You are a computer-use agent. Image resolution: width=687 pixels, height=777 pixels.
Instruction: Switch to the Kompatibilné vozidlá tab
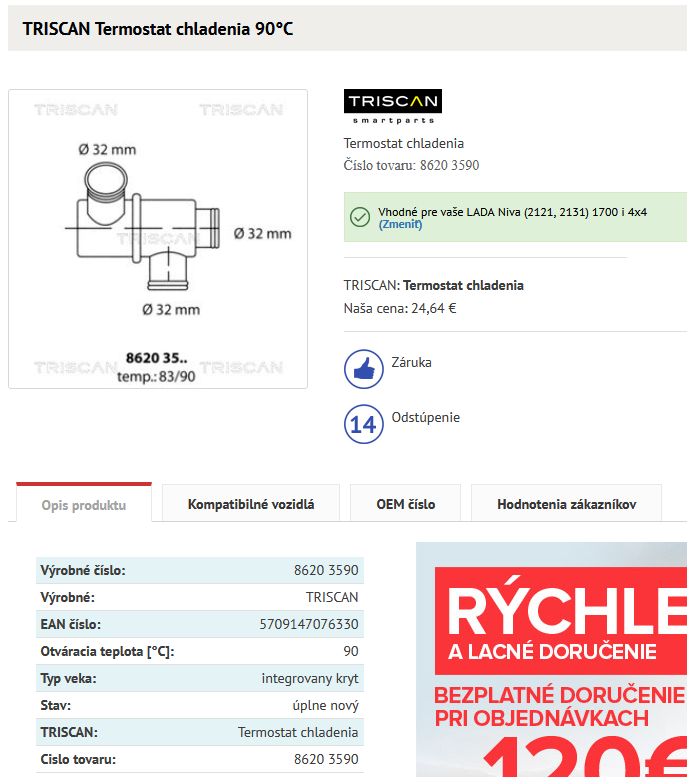tap(251, 504)
